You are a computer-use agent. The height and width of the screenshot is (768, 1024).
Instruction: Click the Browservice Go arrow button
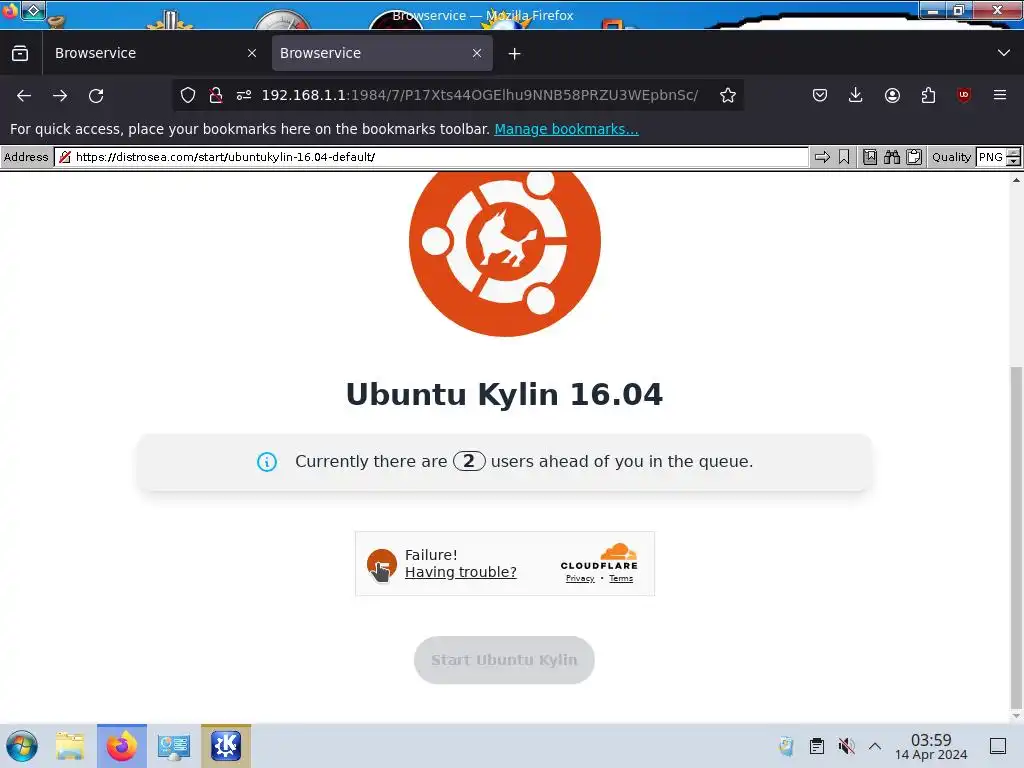[822, 157]
